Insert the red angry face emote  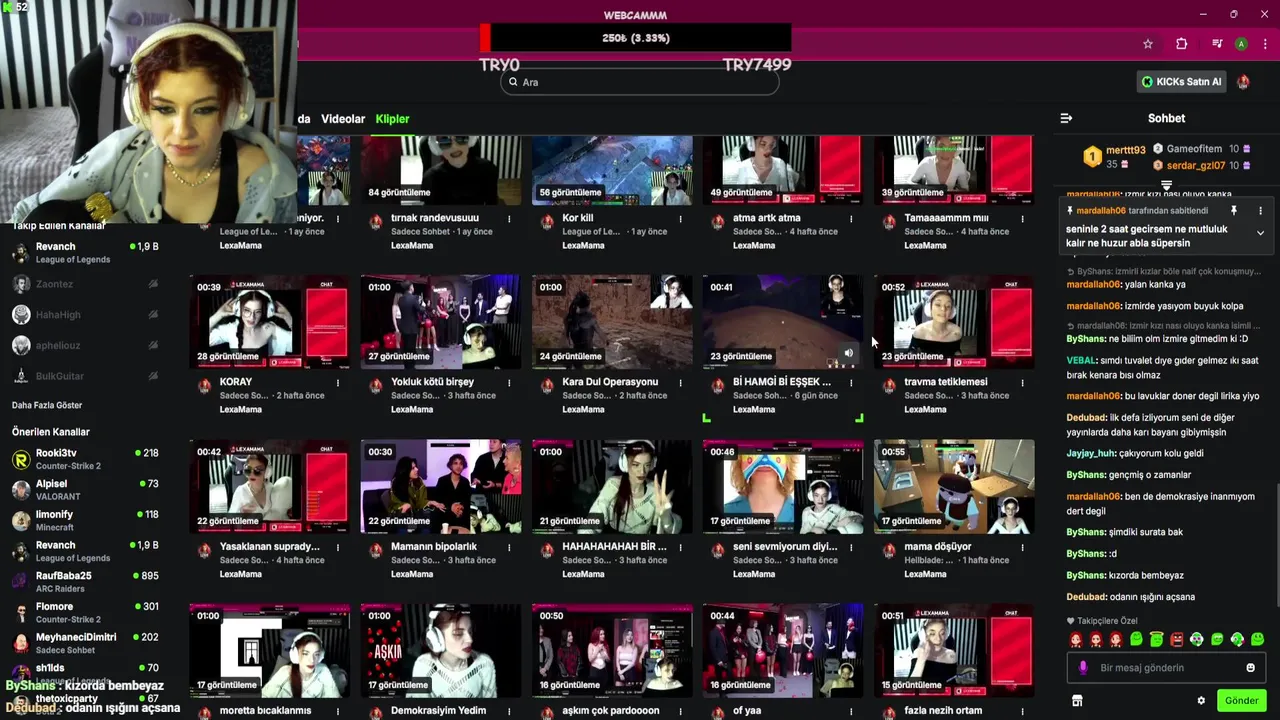pyautogui.click(x=1177, y=639)
